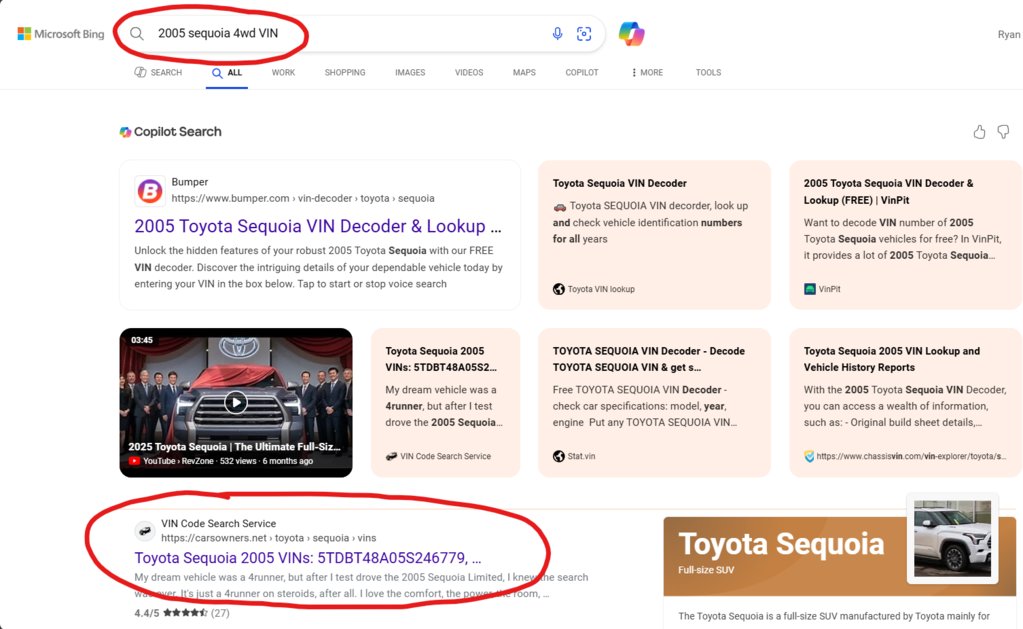Open Toyota Sequoia 2005 VINs card
1023x629 pixels.
tap(446, 403)
